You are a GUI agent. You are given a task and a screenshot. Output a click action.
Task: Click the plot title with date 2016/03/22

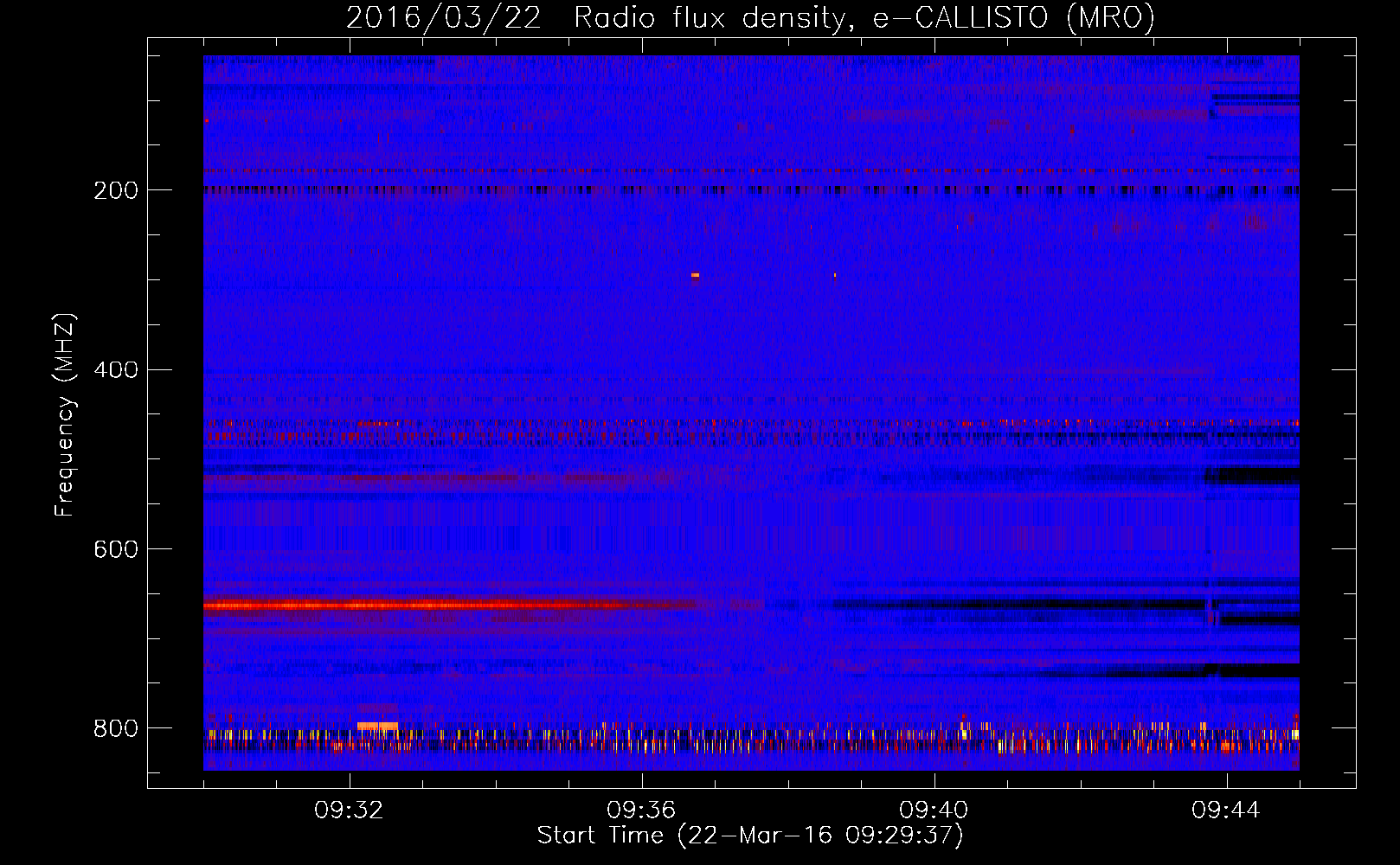(x=750, y=17)
